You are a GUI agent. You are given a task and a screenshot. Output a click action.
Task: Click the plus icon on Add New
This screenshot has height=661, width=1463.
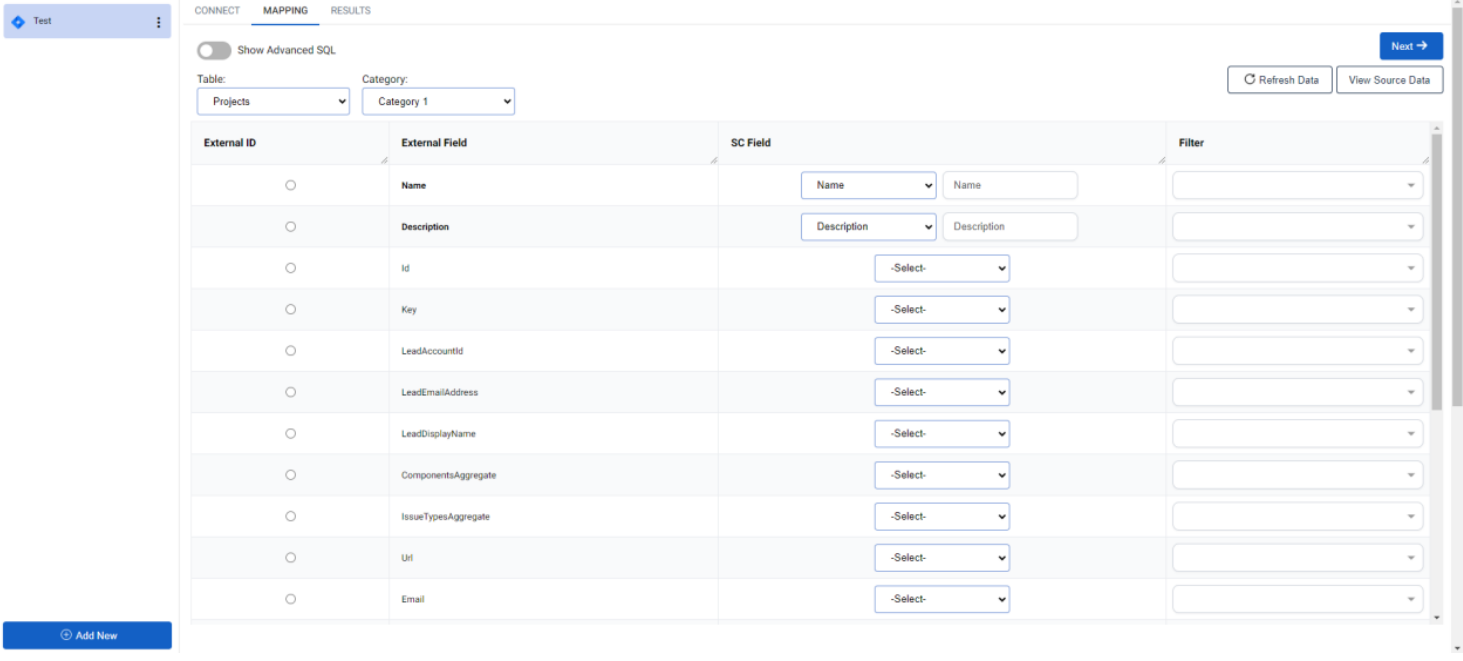point(64,635)
